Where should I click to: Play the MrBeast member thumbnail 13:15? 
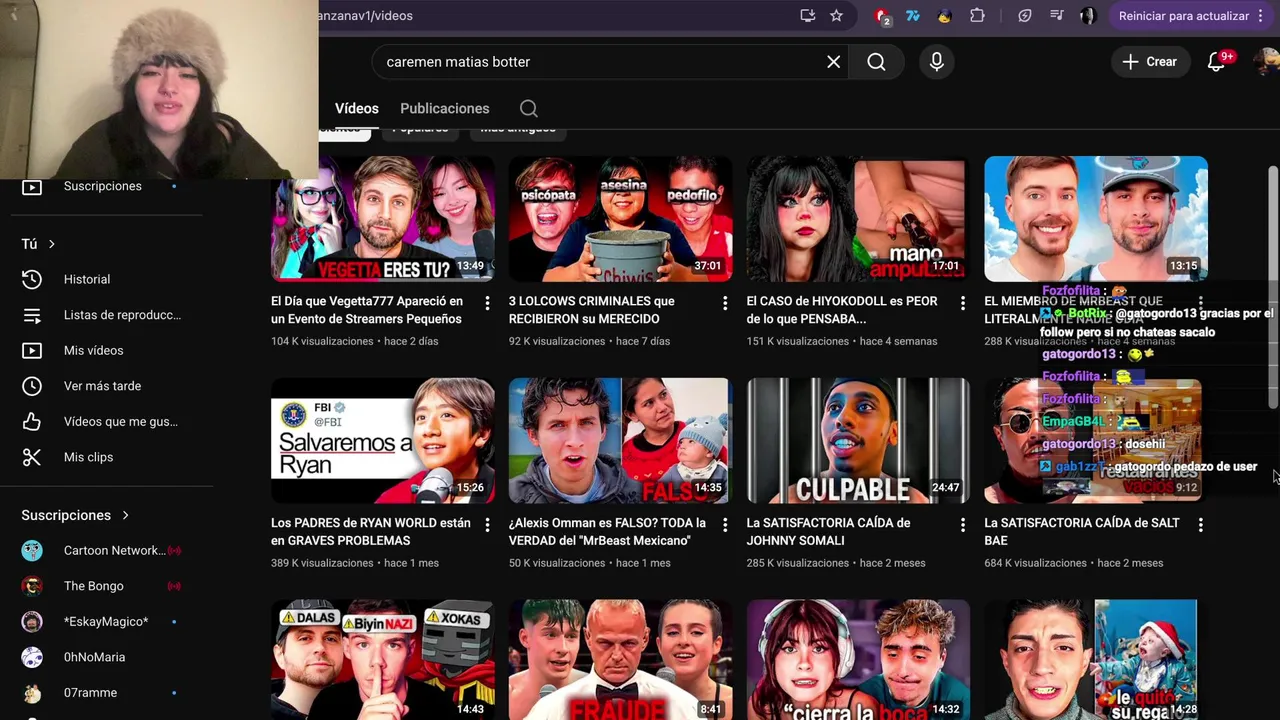1096,219
